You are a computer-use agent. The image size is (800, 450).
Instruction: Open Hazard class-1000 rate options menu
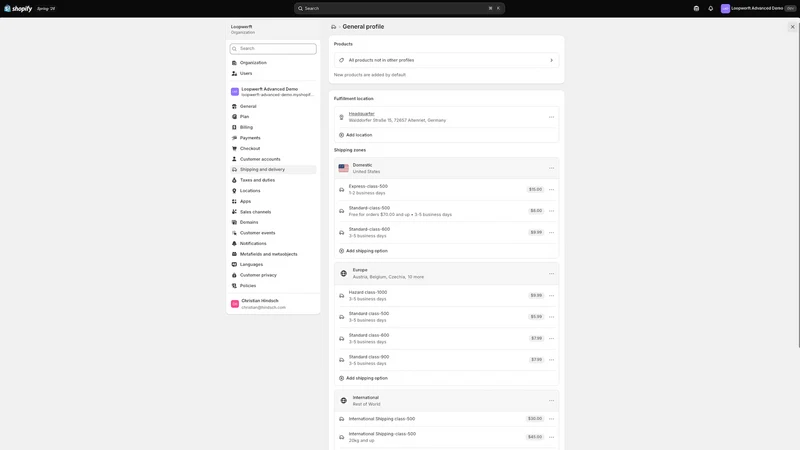pos(552,296)
